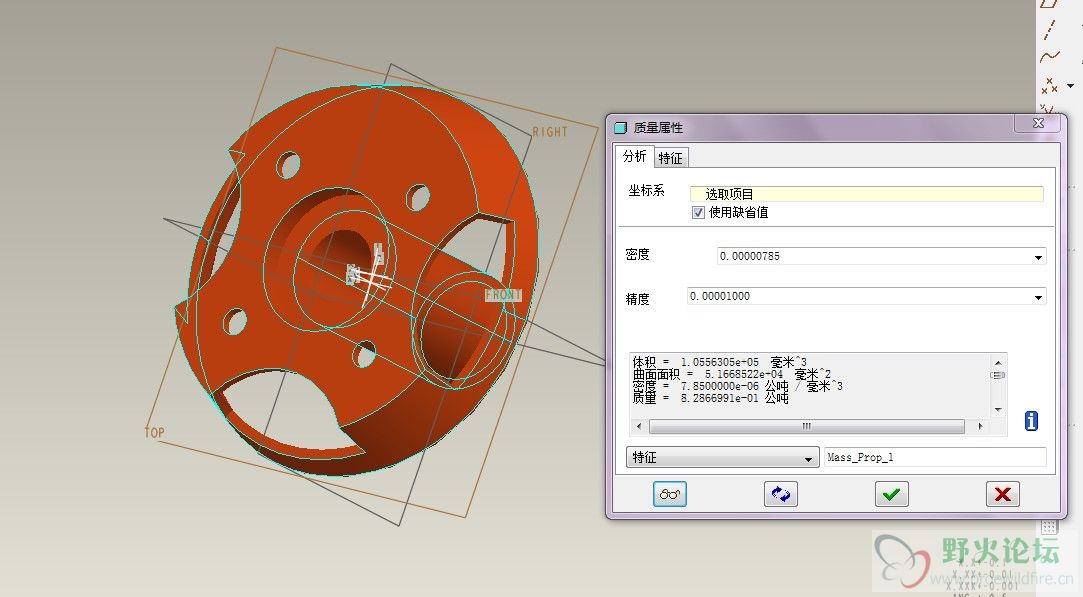Image resolution: width=1083 pixels, height=597 pixels.
Task: Cancel analysis with red X button
Action: (1002, 494)
